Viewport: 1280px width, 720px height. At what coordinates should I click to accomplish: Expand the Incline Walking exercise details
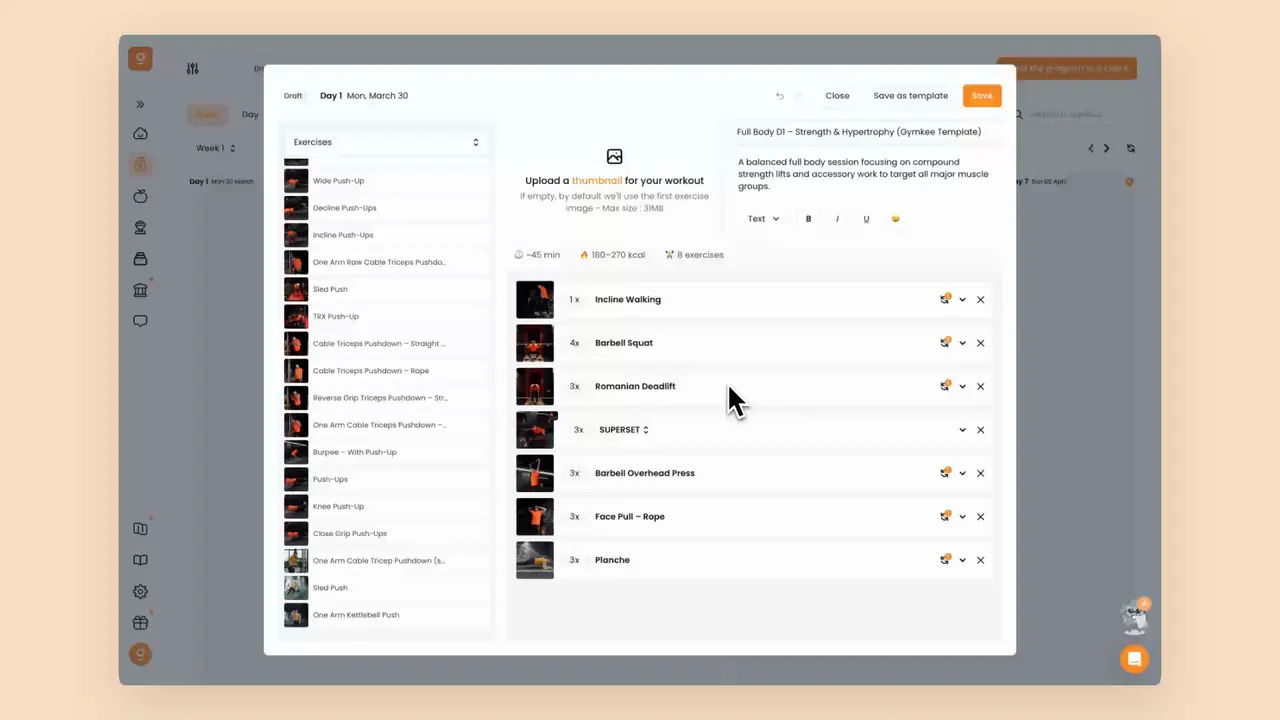962,299
